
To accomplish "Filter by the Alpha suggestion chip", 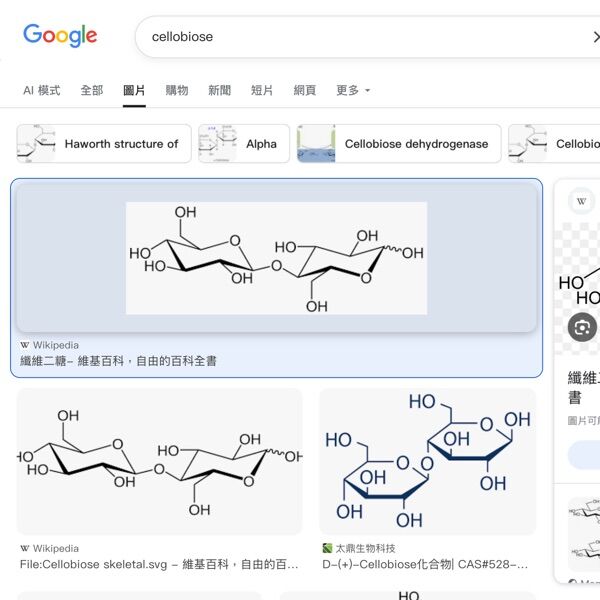I will [x=244, y=144].
